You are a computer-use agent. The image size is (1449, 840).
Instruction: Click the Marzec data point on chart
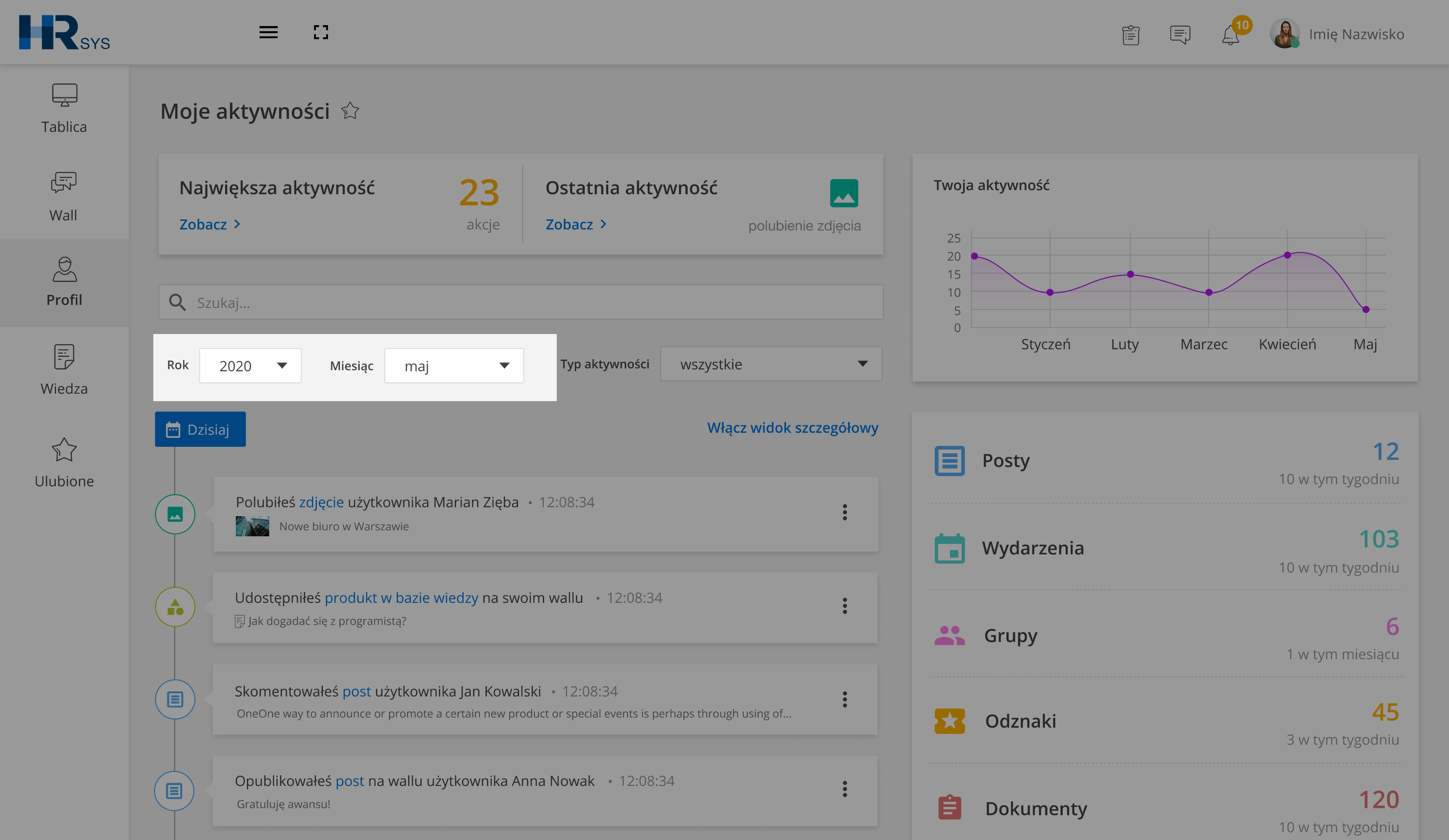click(x=1209, y=292)
